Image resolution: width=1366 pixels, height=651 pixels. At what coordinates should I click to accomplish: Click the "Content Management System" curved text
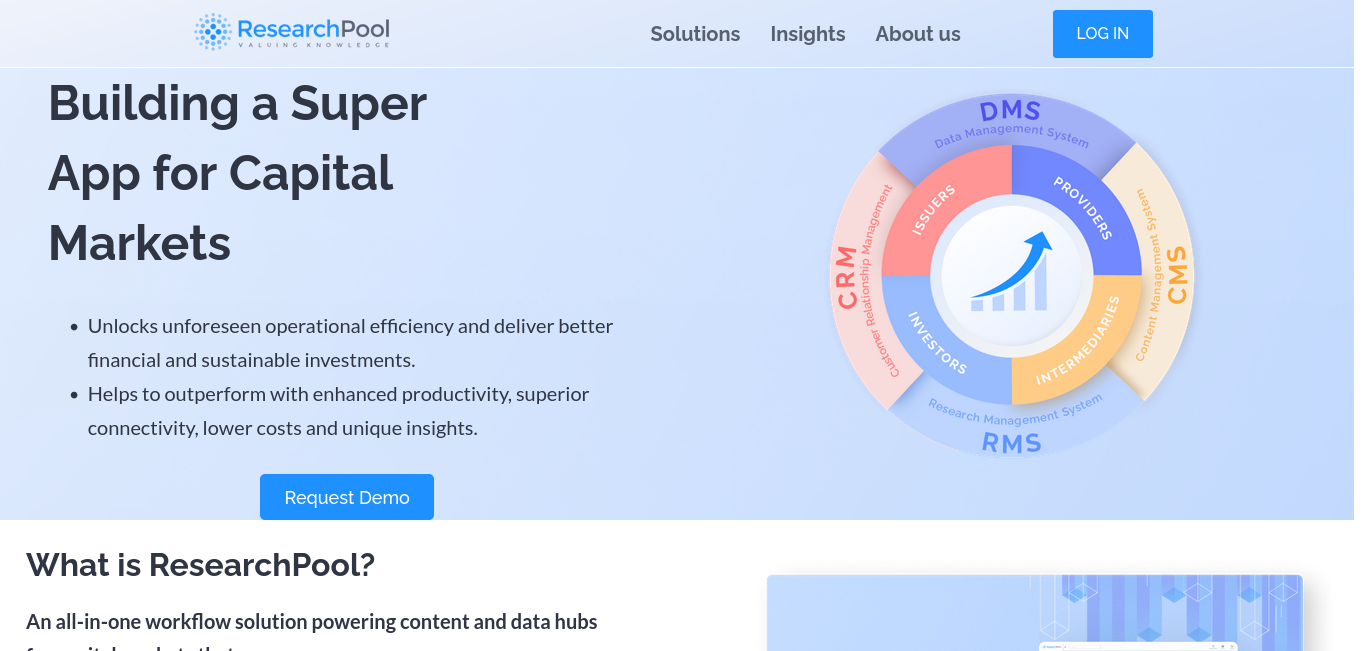[x=1148, y=275]
